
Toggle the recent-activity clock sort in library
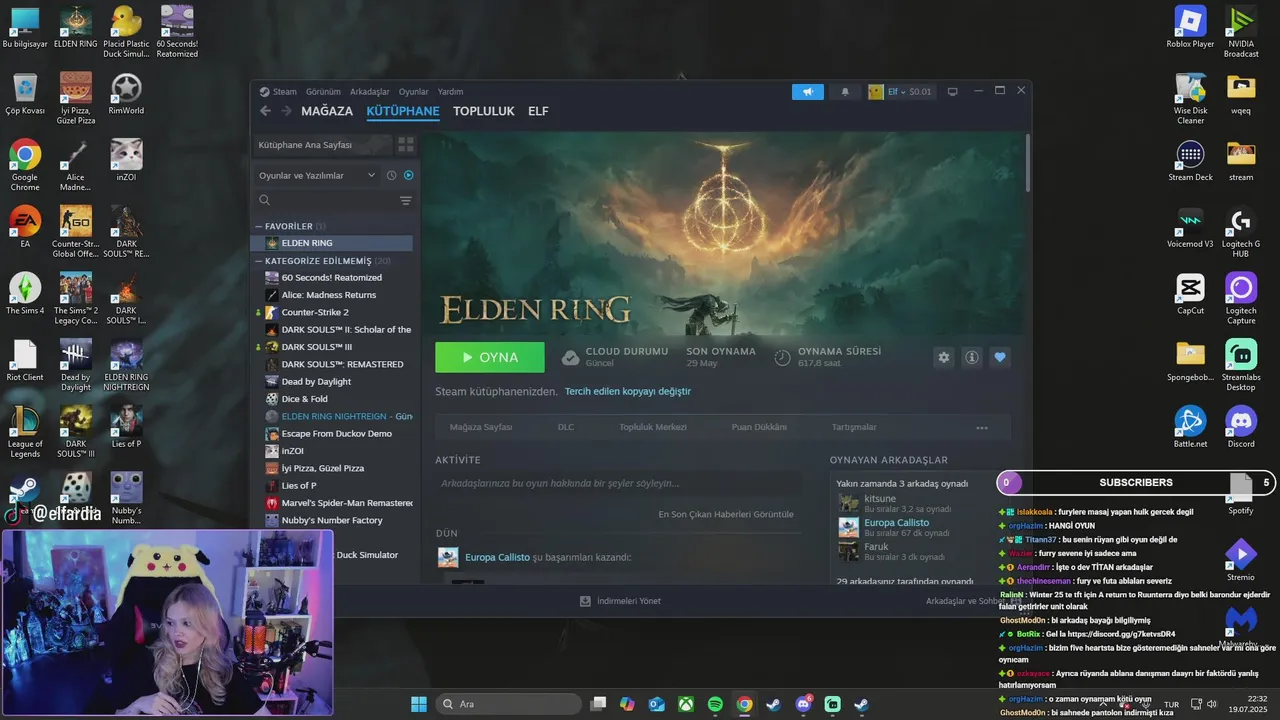391,175
